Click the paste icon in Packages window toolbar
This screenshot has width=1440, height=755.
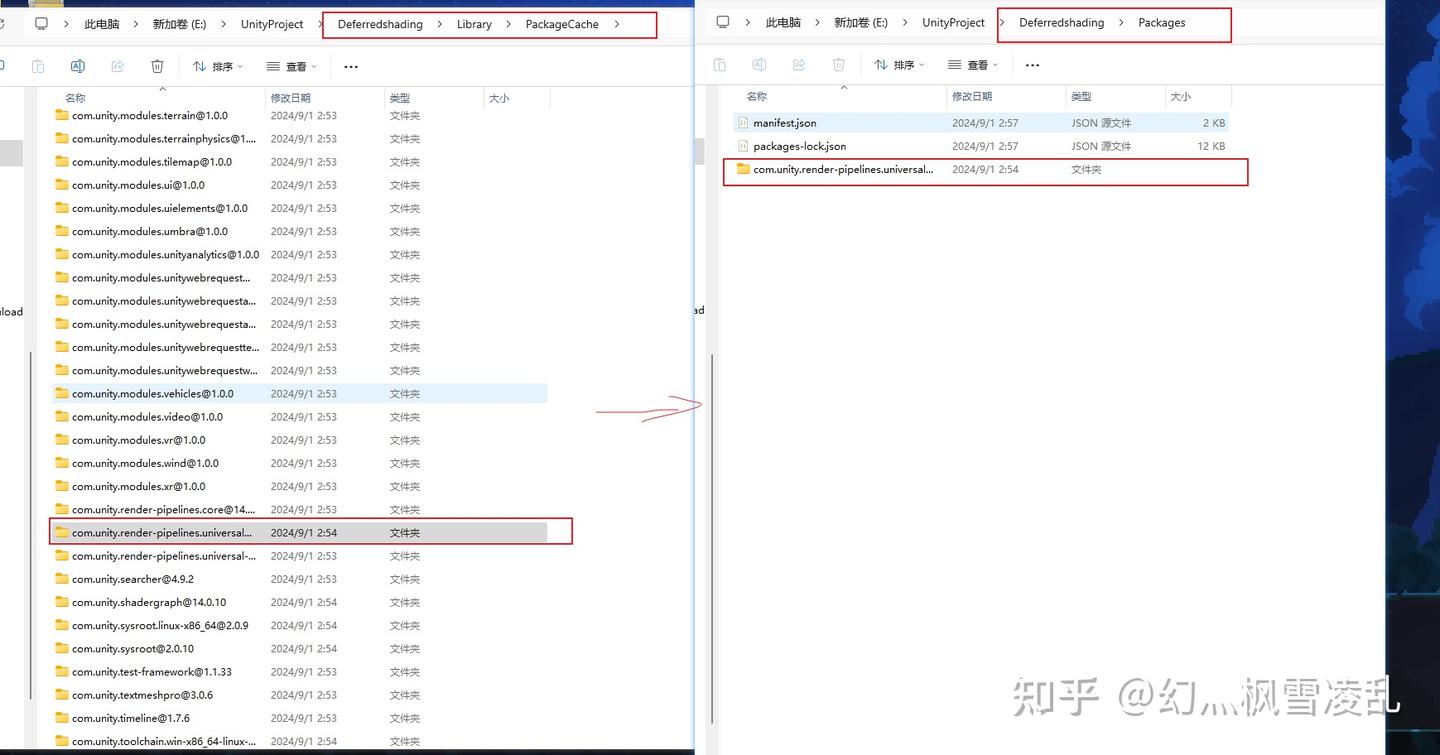pos(719,64)
